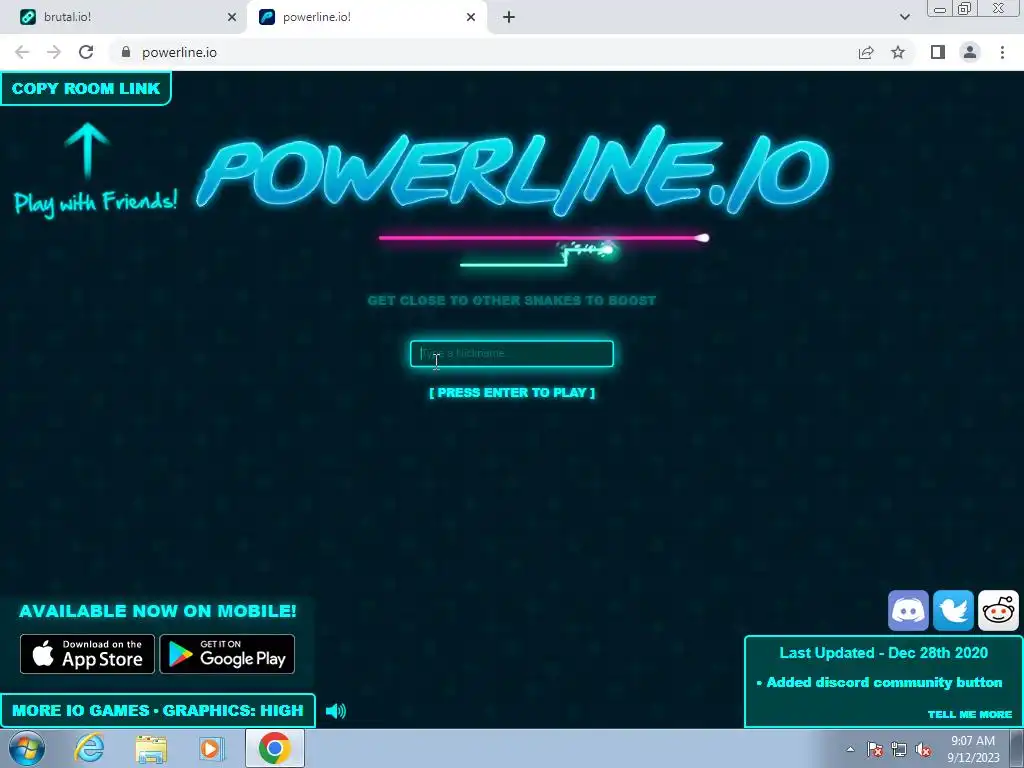This screenshot has width=1024, height=768.
Task: Open the Chrome three-dot menu
Action: [1002, 52]
